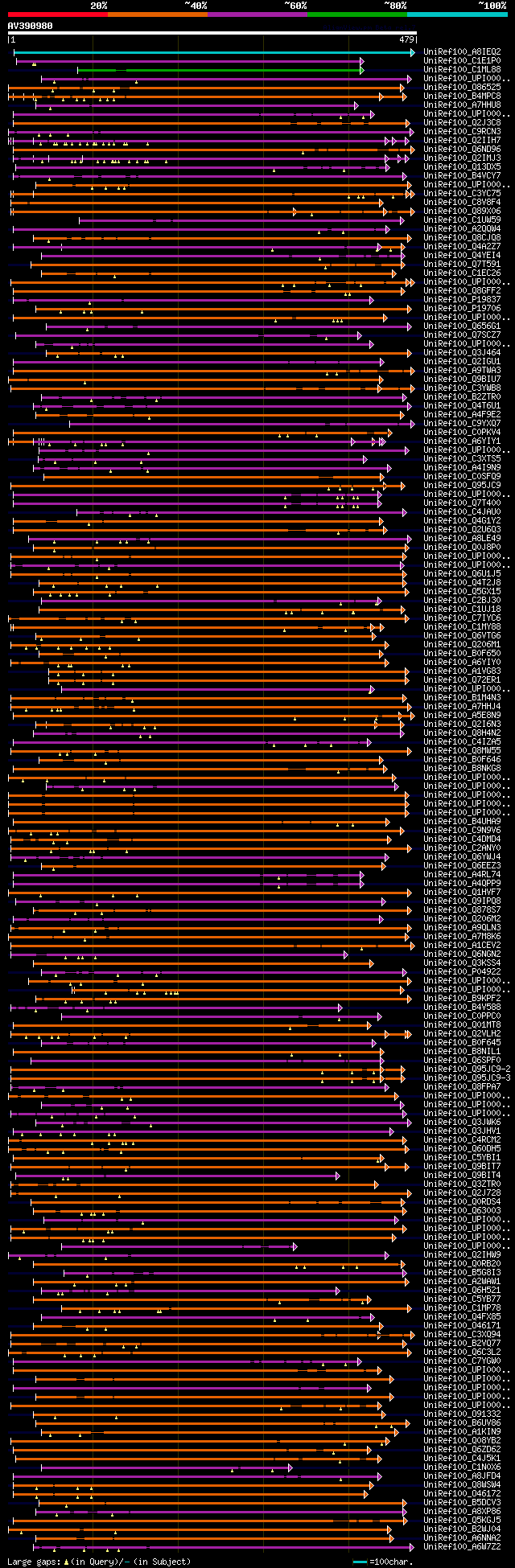Select the UniRef100_P19706 label
The height and width of the screenshot is (1568, 515).
462,308
